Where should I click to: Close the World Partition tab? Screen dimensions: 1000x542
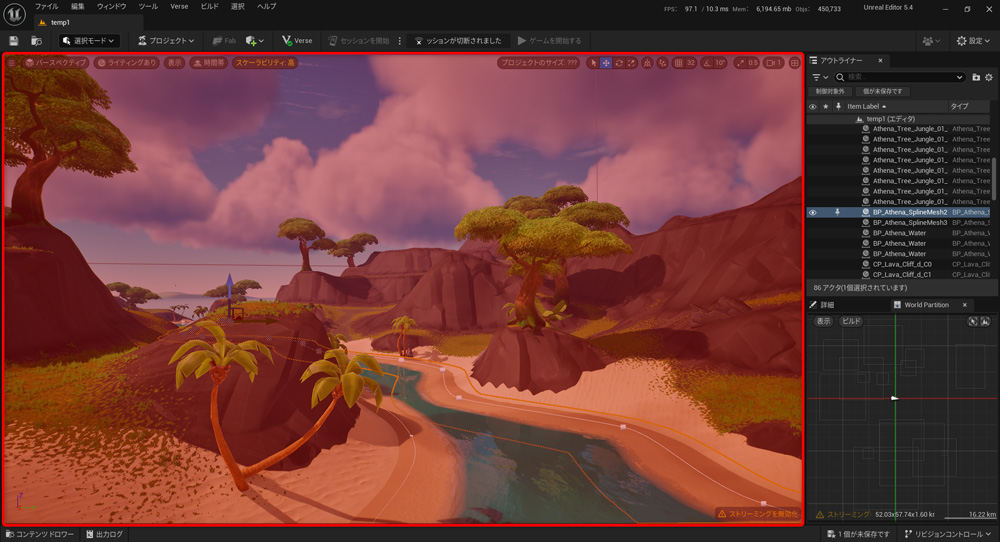pos(964,305)
